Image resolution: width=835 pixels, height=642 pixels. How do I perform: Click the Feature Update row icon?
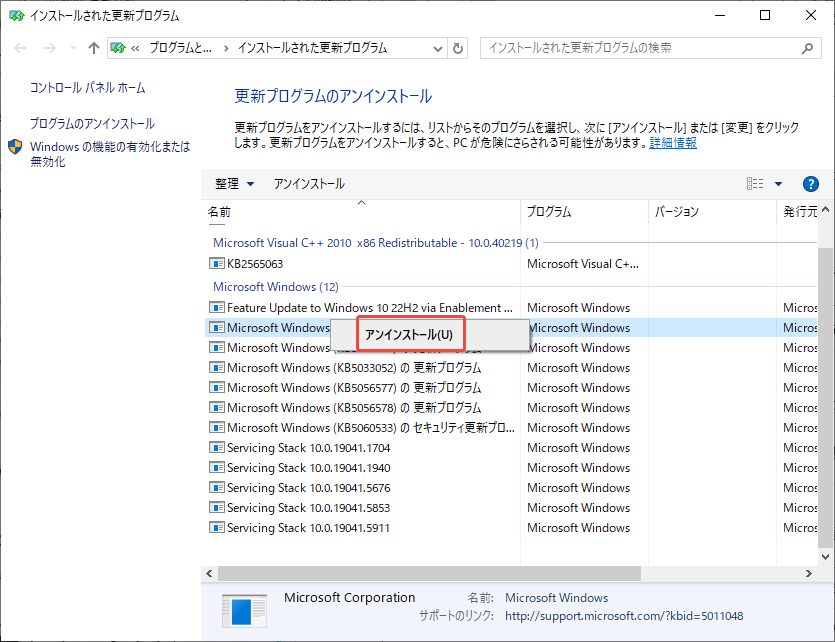217,308
